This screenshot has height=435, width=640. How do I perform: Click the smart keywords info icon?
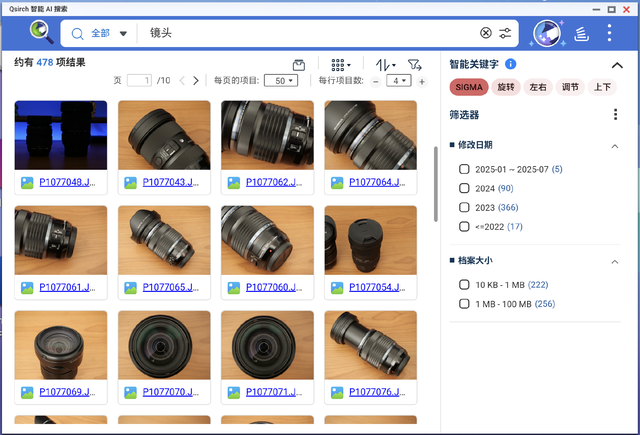click(511, 64)
